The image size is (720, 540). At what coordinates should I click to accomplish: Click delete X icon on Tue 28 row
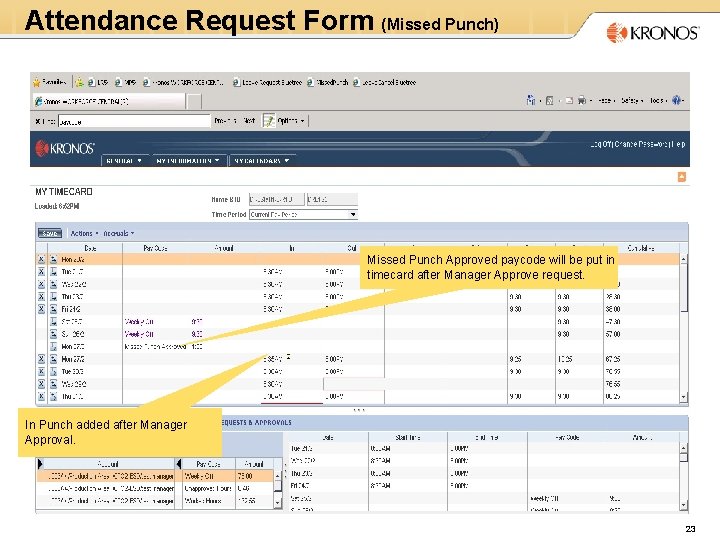pyautogui.click(x=41, y=371)
